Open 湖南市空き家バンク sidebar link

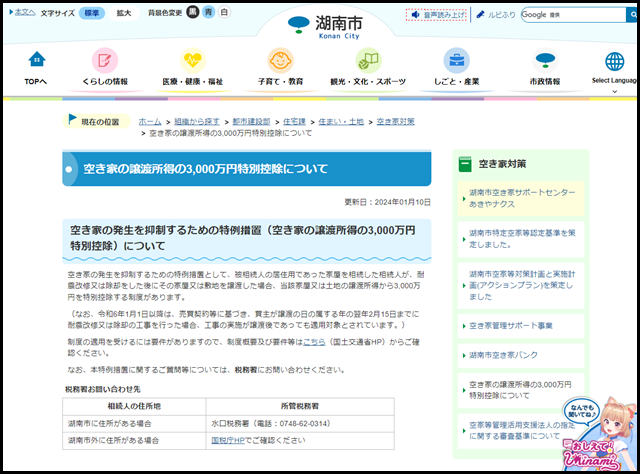coord(521,355)
